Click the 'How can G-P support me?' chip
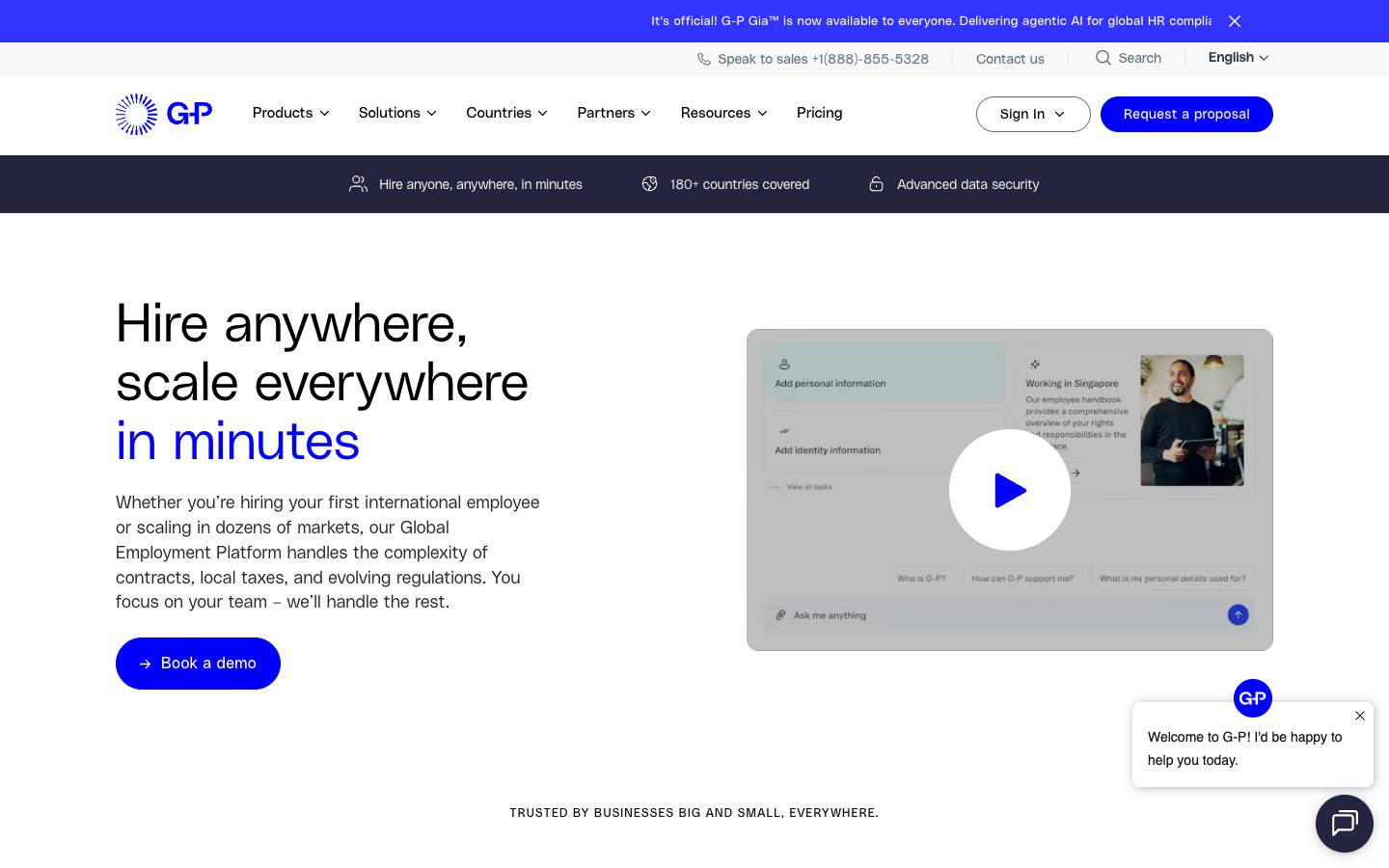 1022,579
